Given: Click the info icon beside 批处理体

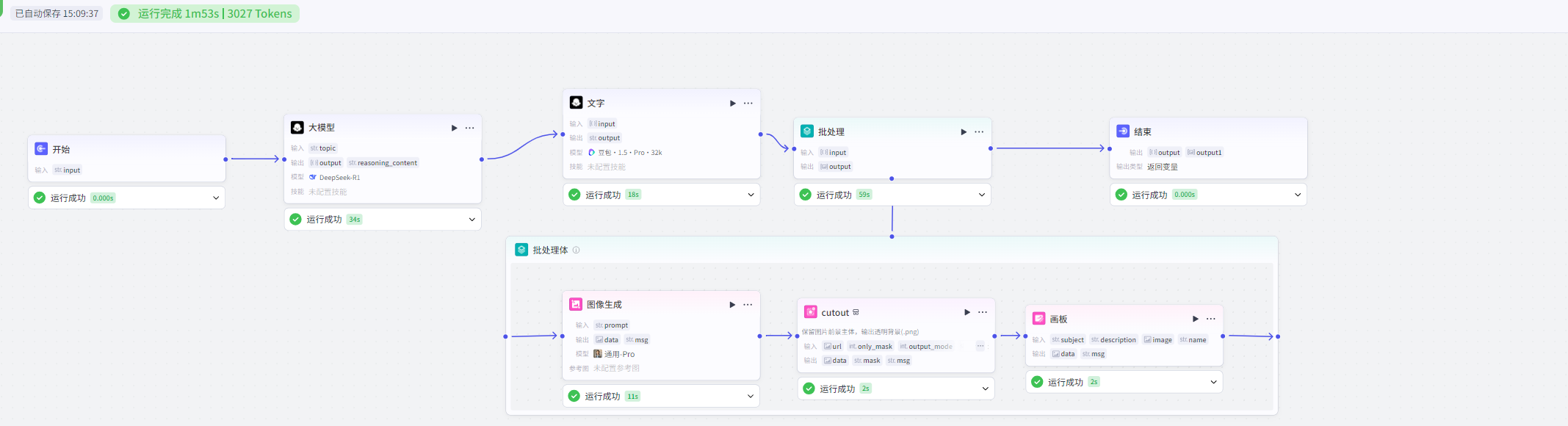Looking at the screenshot, I should click(x=577, y=250).
